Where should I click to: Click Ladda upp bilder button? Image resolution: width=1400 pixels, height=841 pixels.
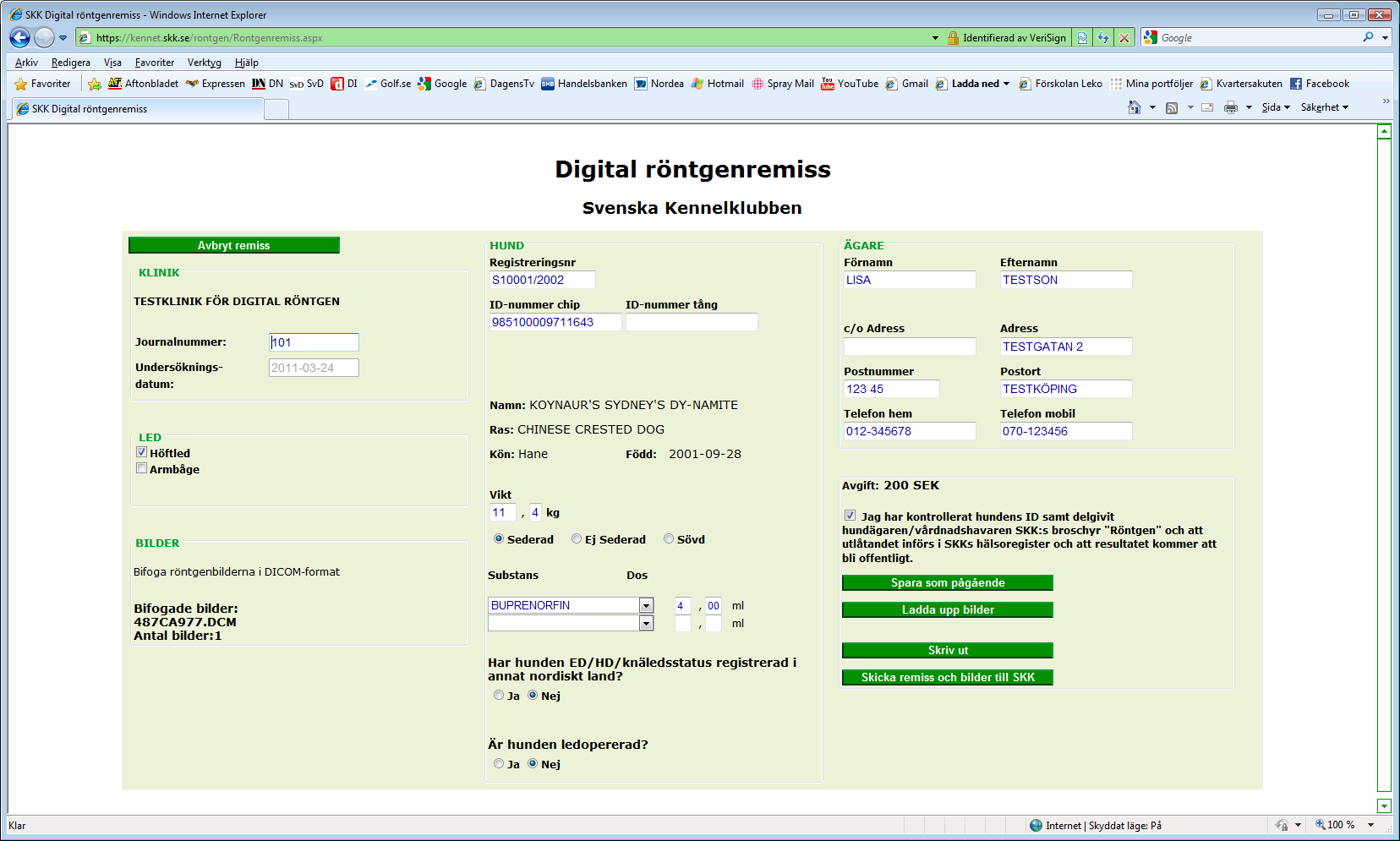coord(948,610)
